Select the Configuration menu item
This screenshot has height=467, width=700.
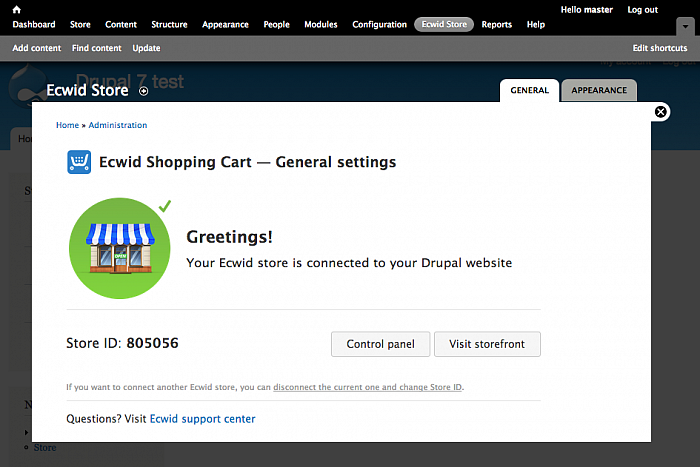(379, 25)
